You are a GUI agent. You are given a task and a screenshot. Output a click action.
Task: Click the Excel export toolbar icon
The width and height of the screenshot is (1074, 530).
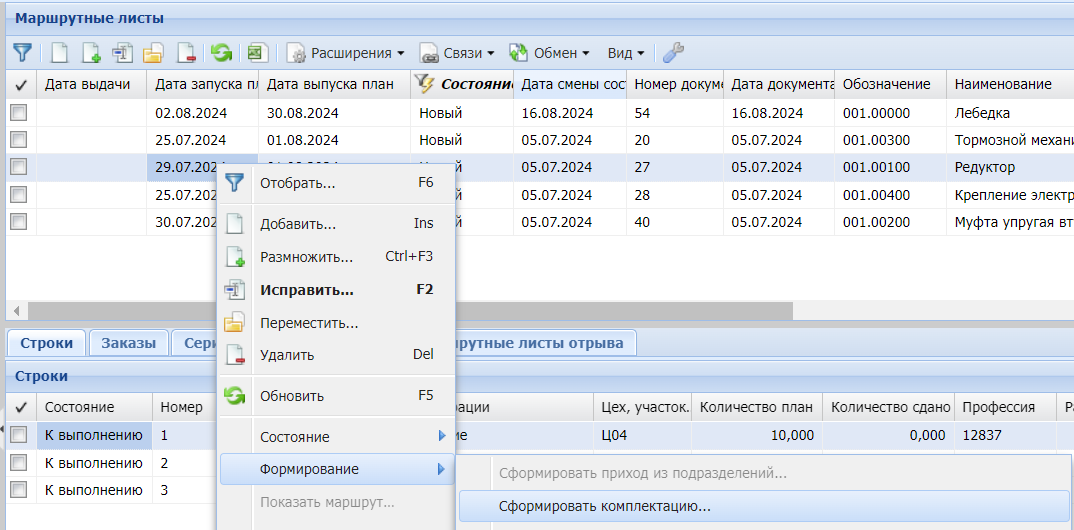pyautogui.click(x=256, y=53)
